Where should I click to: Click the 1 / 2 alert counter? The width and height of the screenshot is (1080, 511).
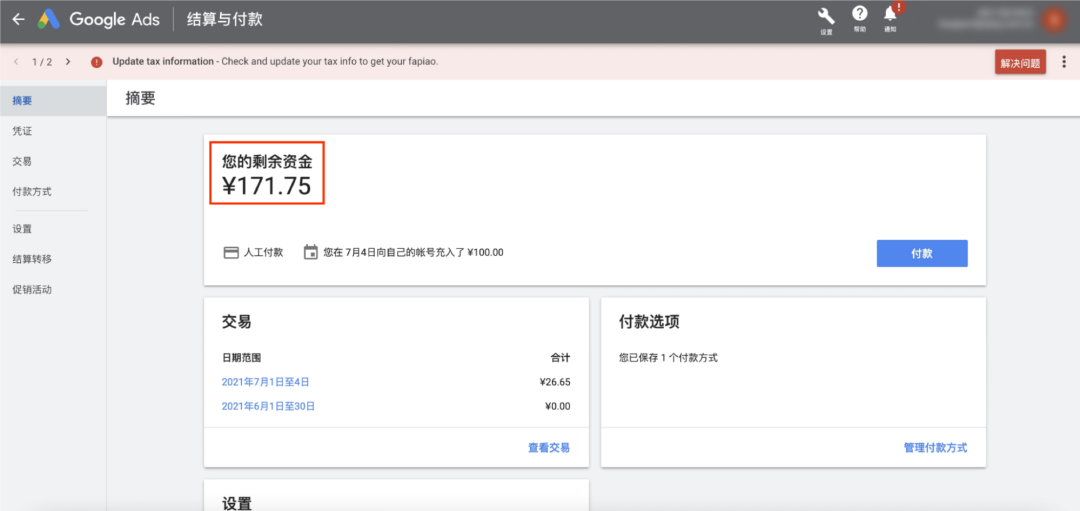[42, 61]
